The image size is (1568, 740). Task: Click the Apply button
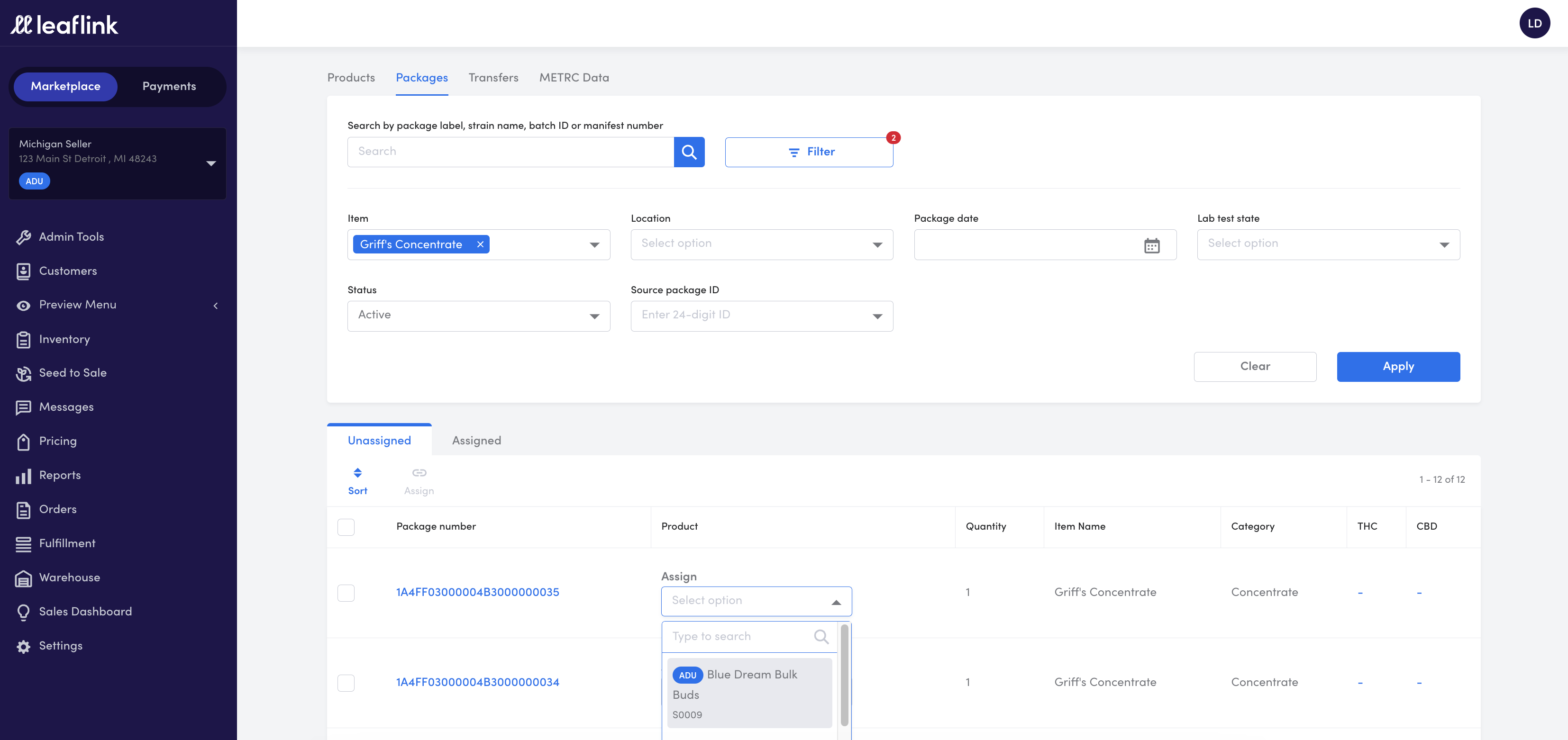[1398, 366]
